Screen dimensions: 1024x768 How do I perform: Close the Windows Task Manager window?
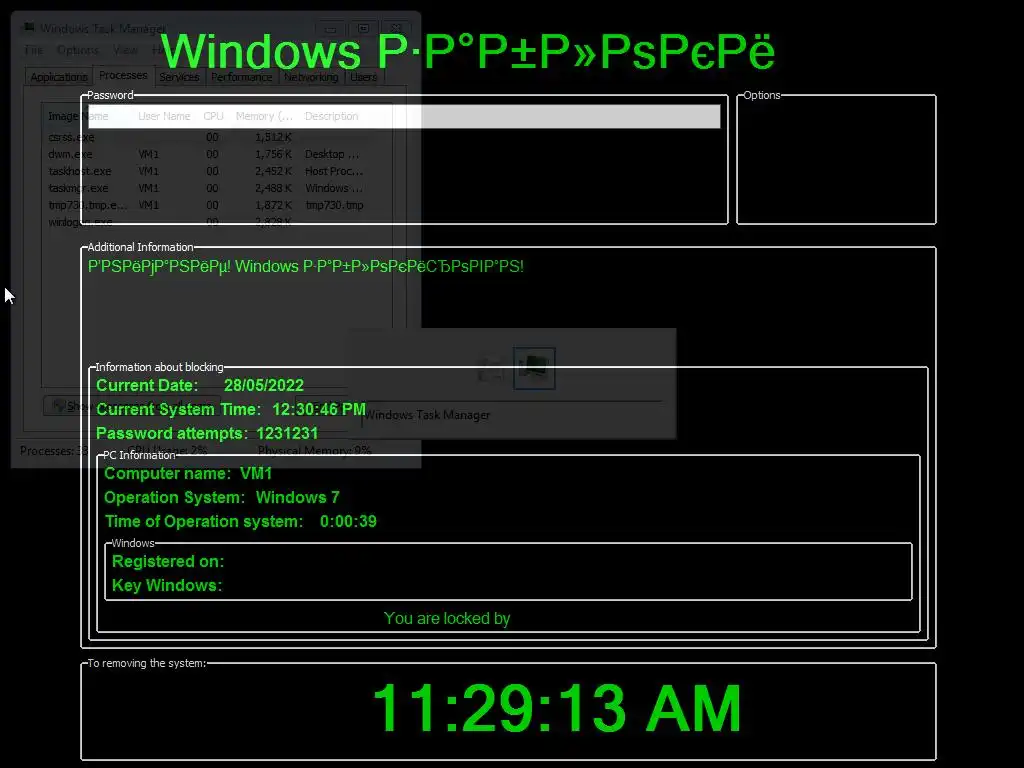[x=396, y=29]
